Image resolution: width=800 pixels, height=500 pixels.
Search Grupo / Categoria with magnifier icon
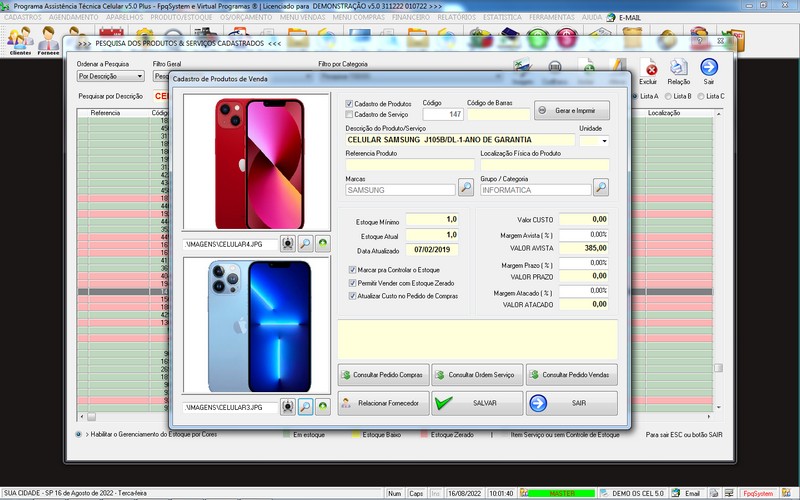601,187
